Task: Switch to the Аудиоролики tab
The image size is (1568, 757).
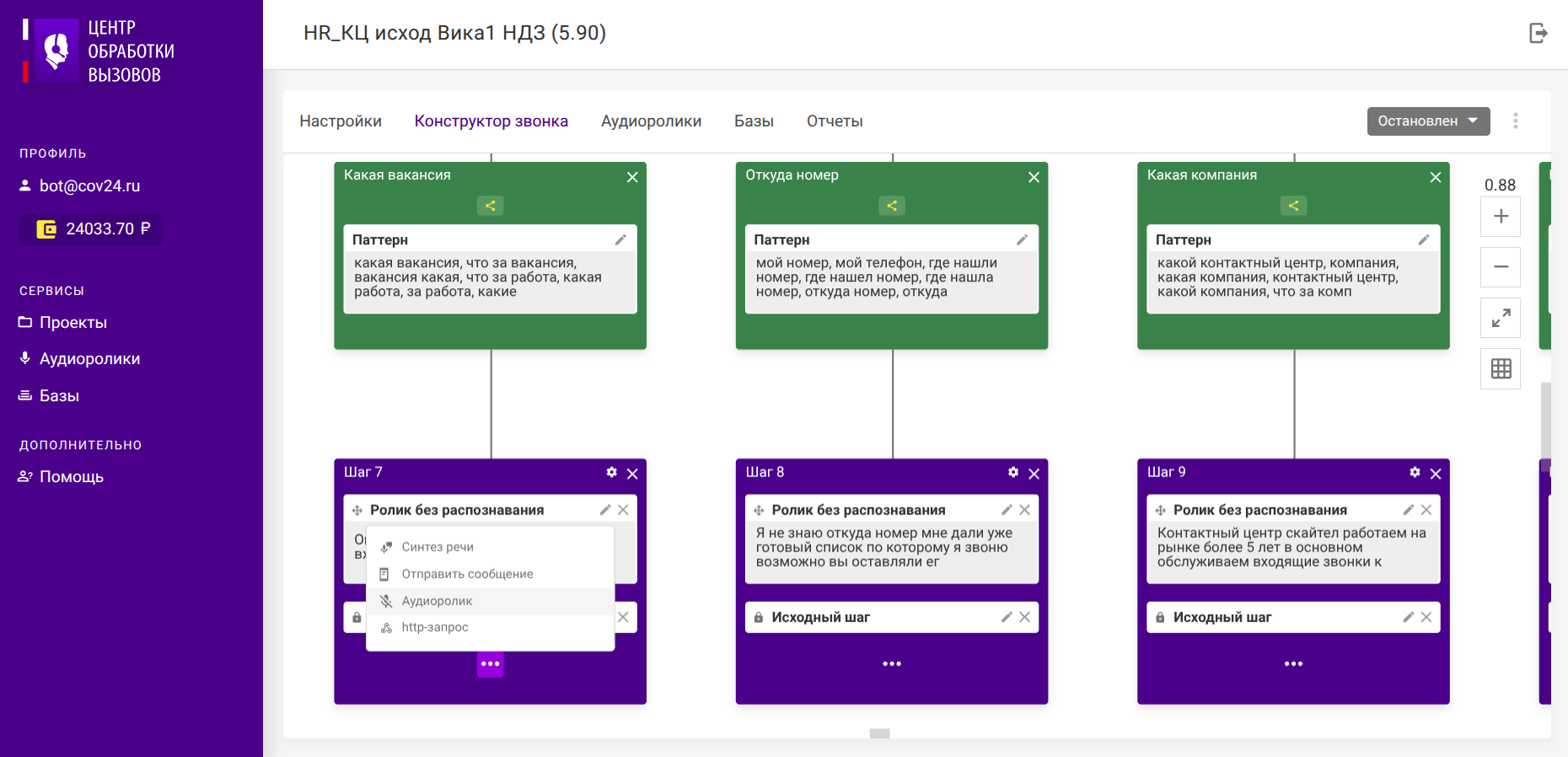Action: click(x=651, y=121)
